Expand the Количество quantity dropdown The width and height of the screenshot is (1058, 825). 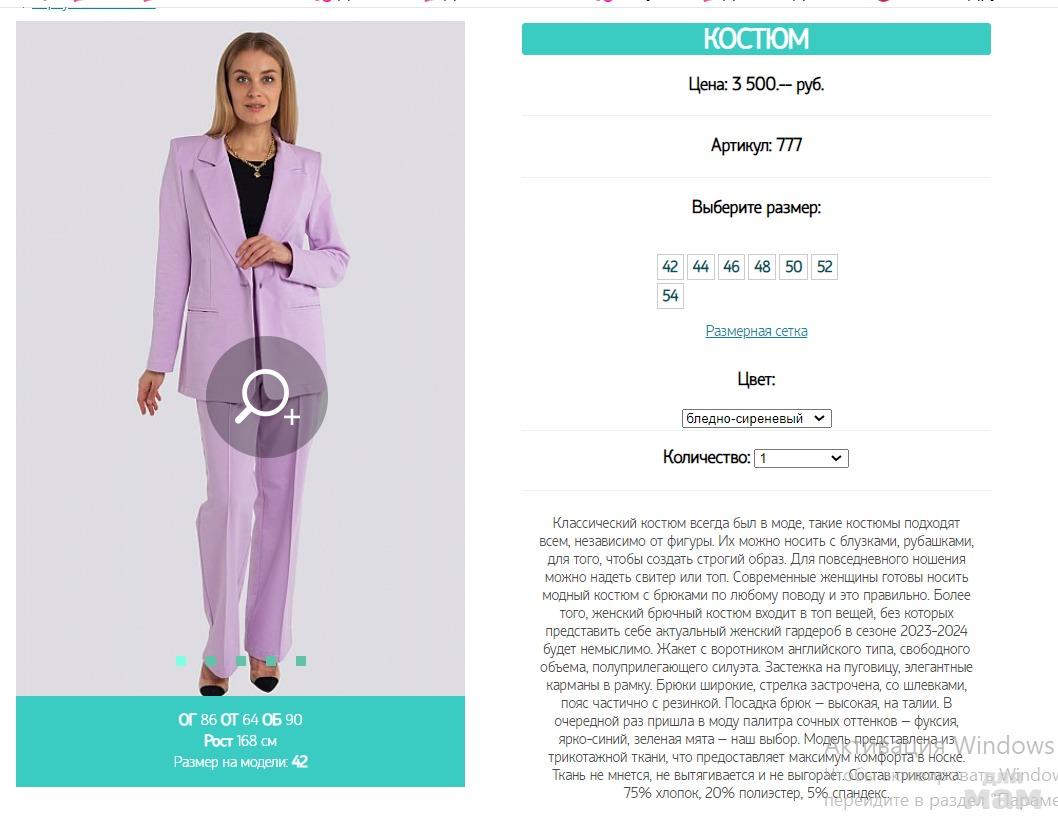[801, 458]
